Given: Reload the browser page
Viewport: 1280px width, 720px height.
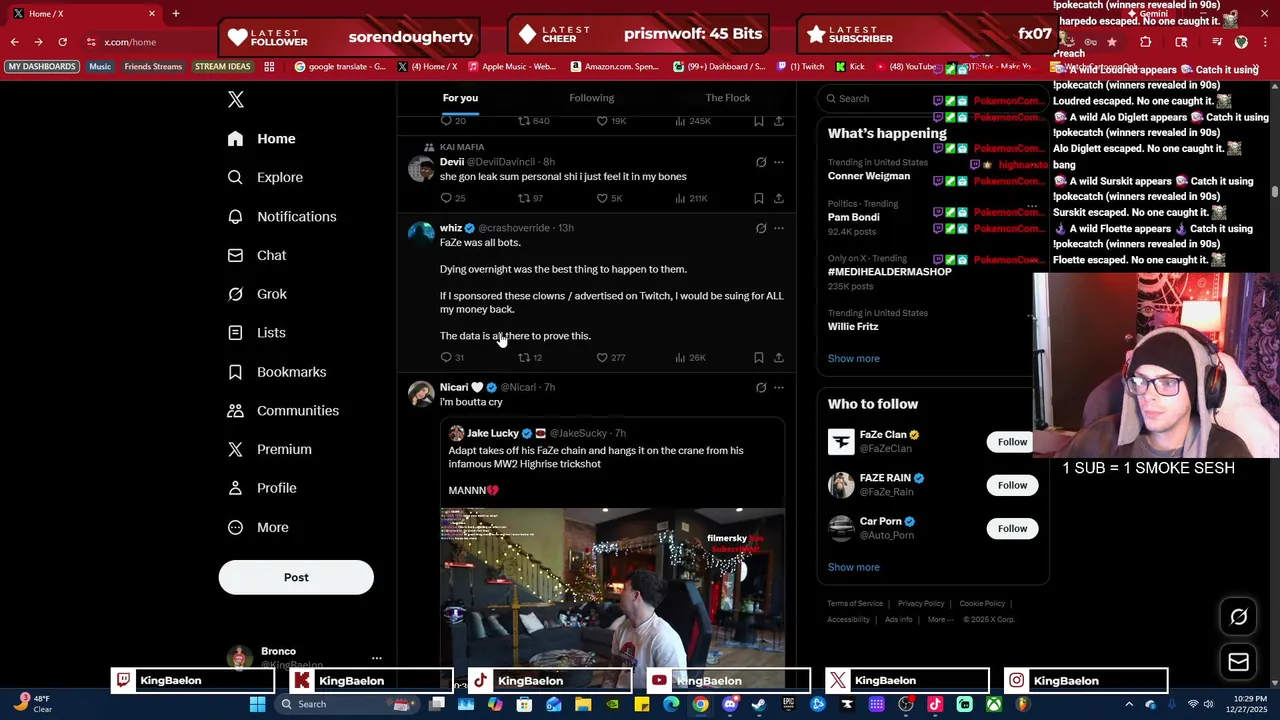Looking at the screenshot, I should click(62, 42).
